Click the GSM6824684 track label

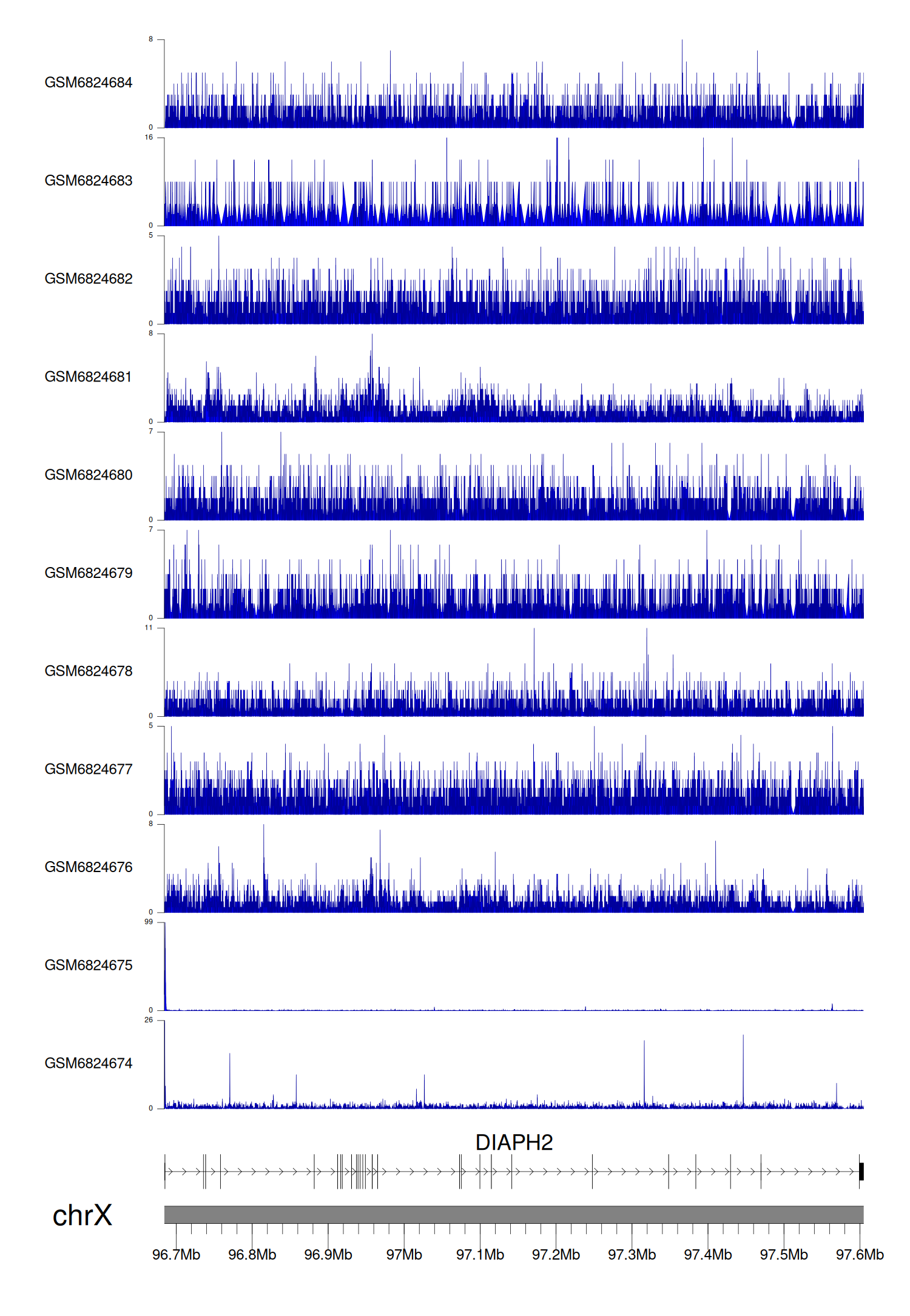tap(89, 82)
